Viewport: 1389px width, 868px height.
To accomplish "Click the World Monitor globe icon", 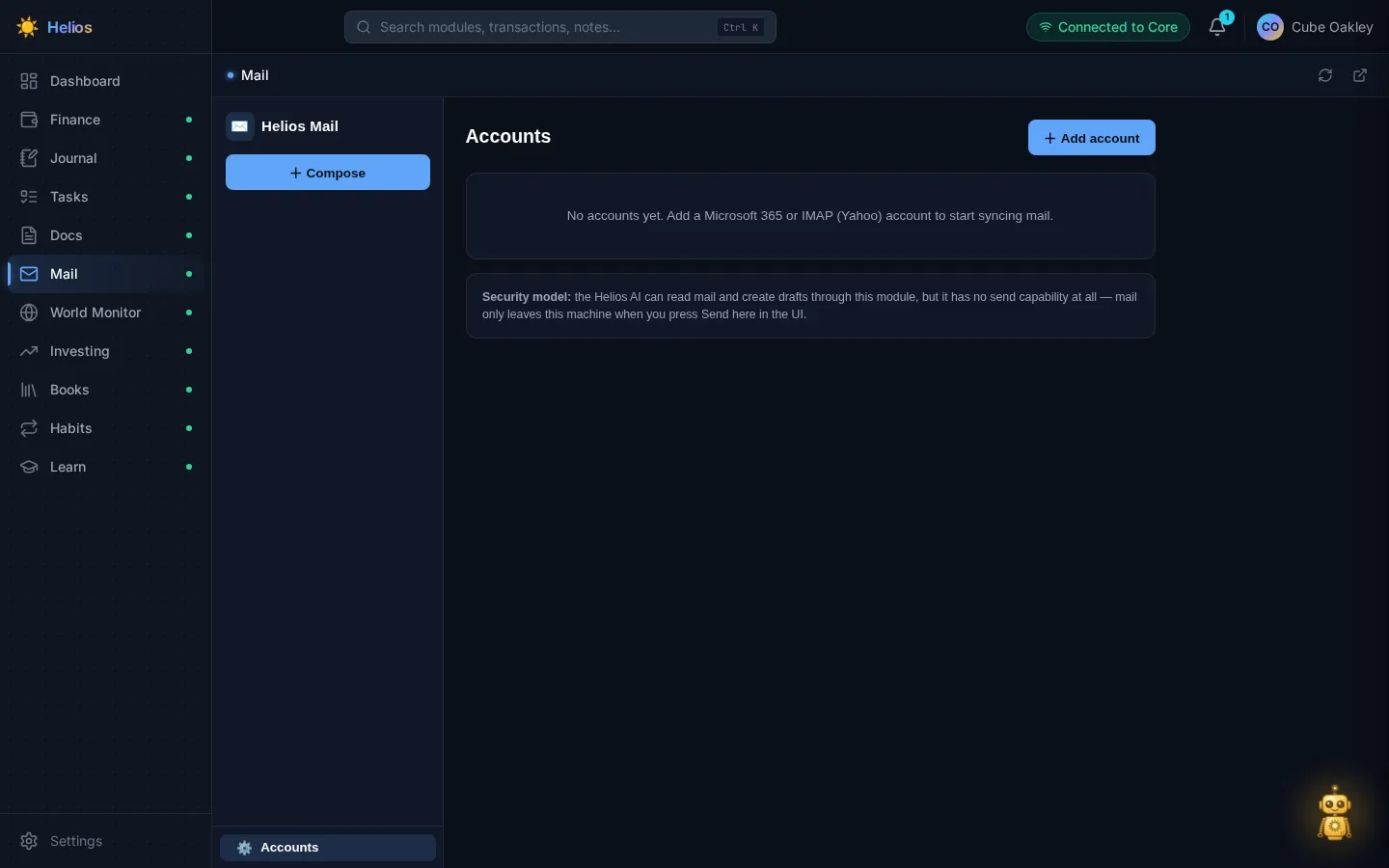I will tap(29, 312).
